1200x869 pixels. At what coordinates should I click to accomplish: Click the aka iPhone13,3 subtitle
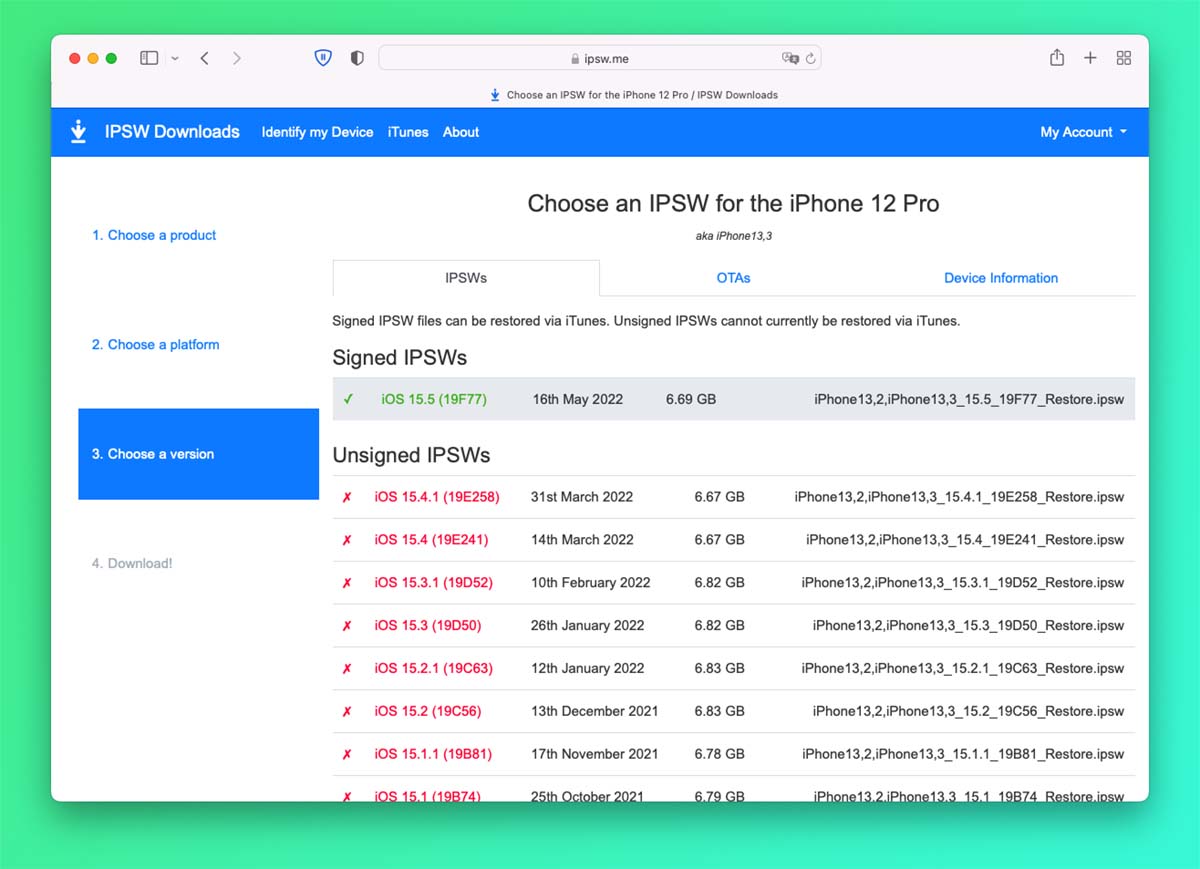(733, 236)
